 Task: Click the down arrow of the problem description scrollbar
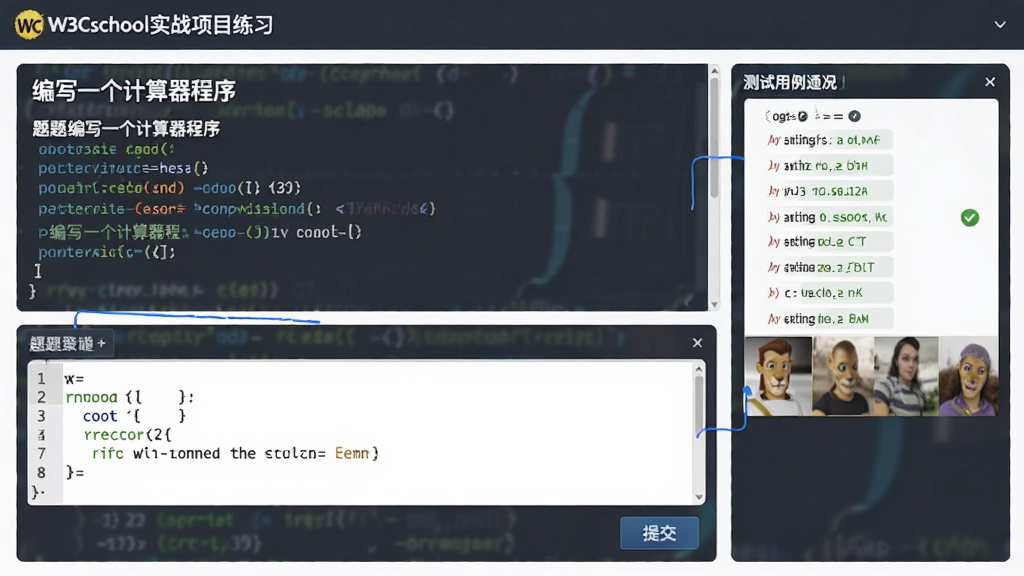click(x=714, y=304)
